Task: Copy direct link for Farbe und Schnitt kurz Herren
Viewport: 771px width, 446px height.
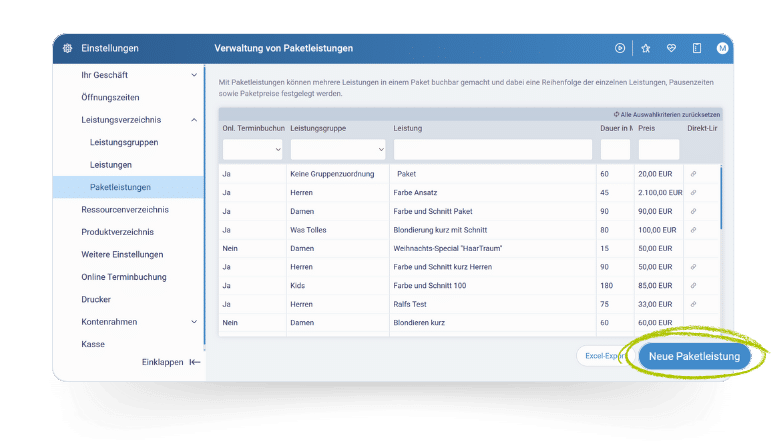Action: (x=693, y=267)
